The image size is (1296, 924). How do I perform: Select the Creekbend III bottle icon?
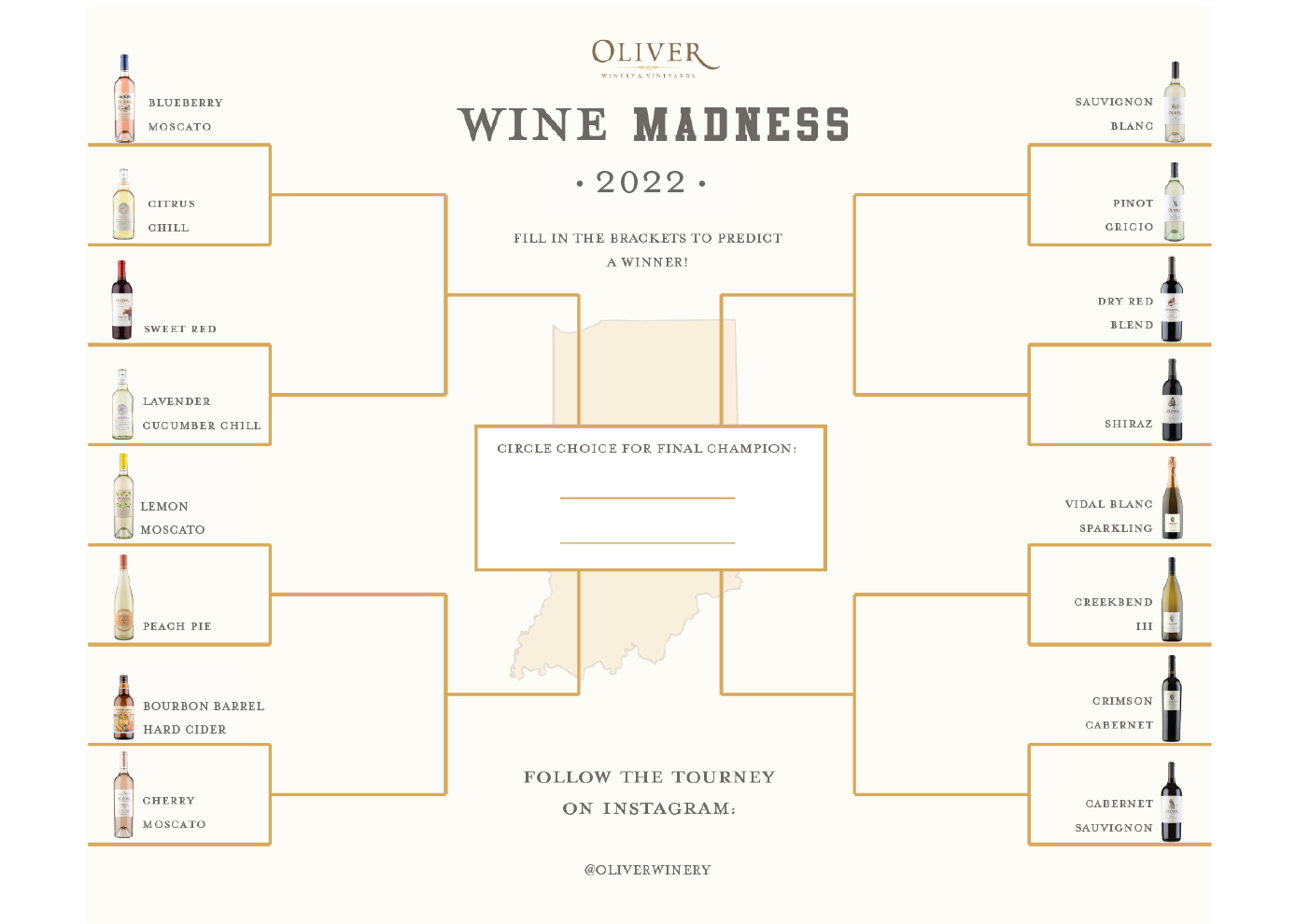[1172, 600]
